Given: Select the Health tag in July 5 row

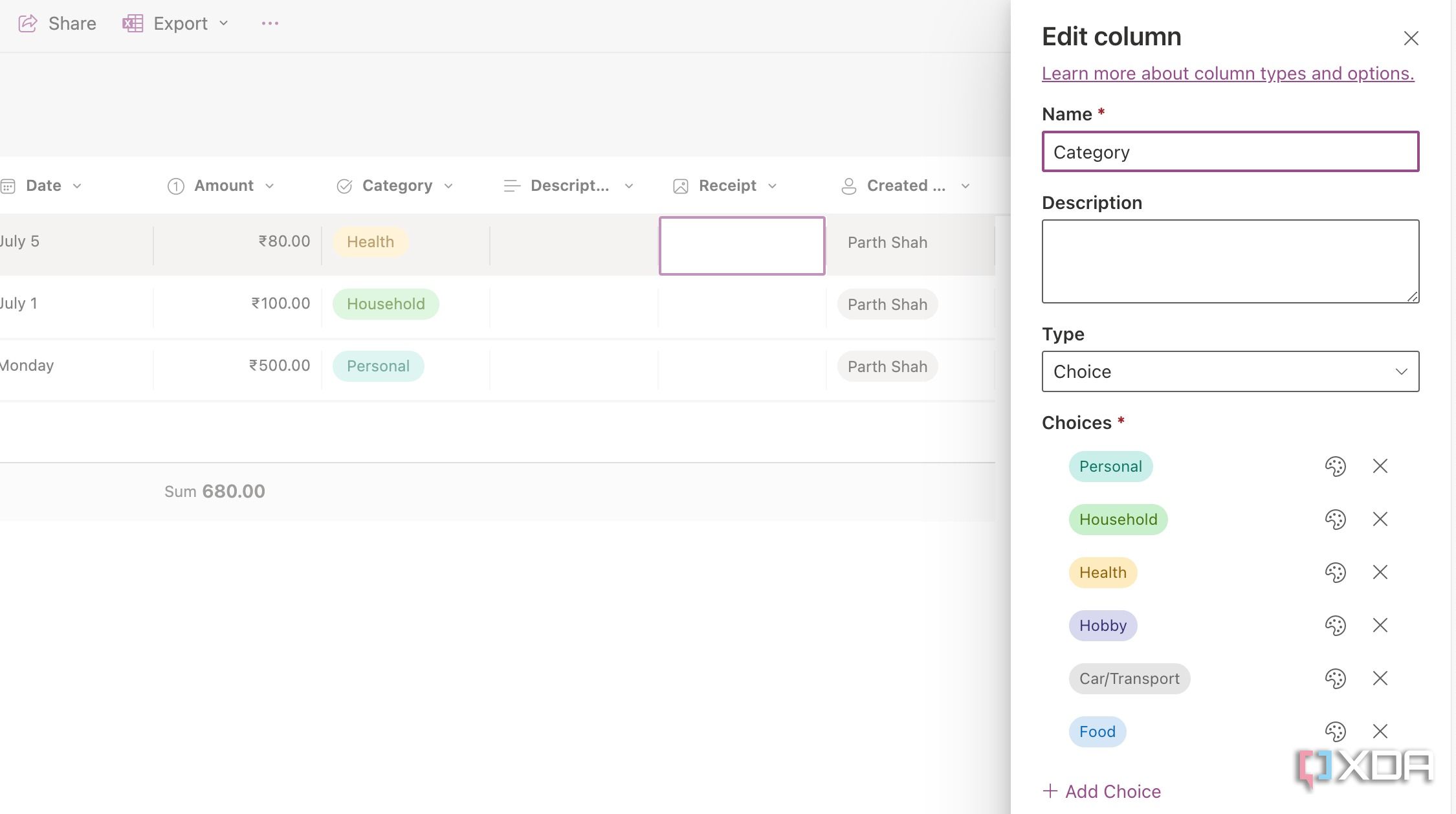Looking at the screenshot, I should 370,242.
